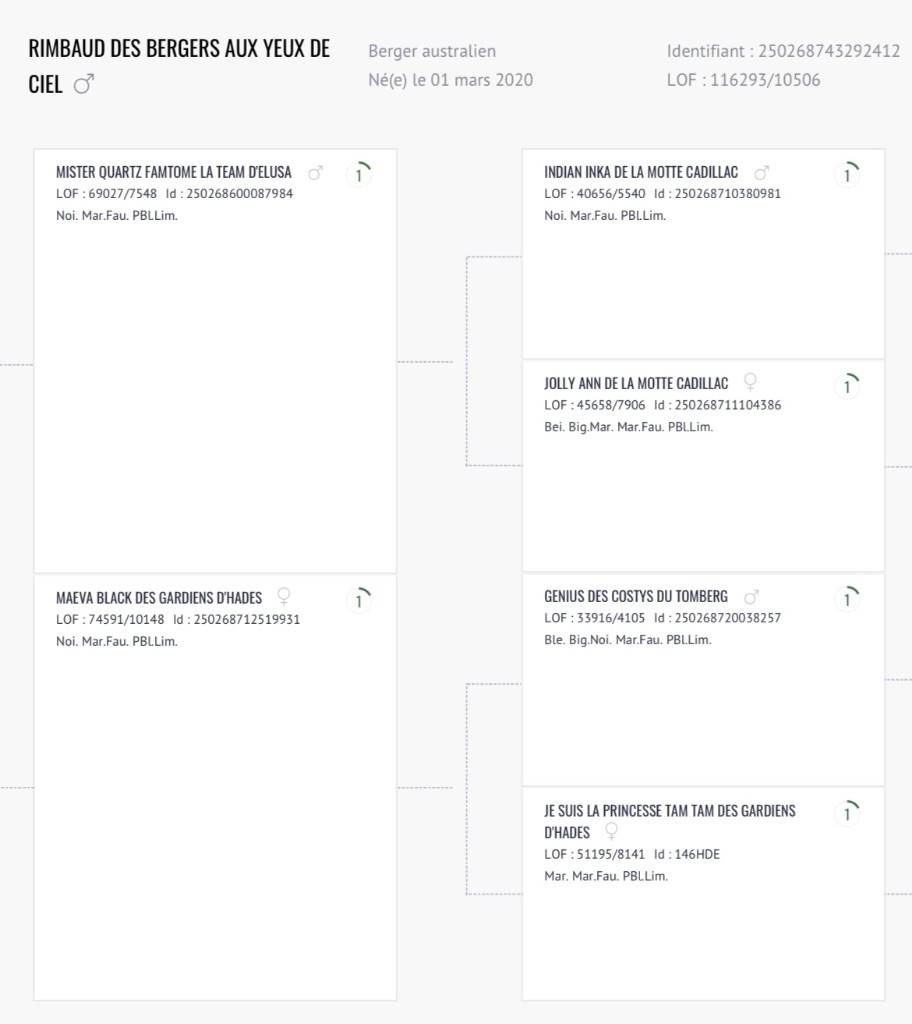Click male symbol beside Mister Quartz Famtome

[316, 173]
